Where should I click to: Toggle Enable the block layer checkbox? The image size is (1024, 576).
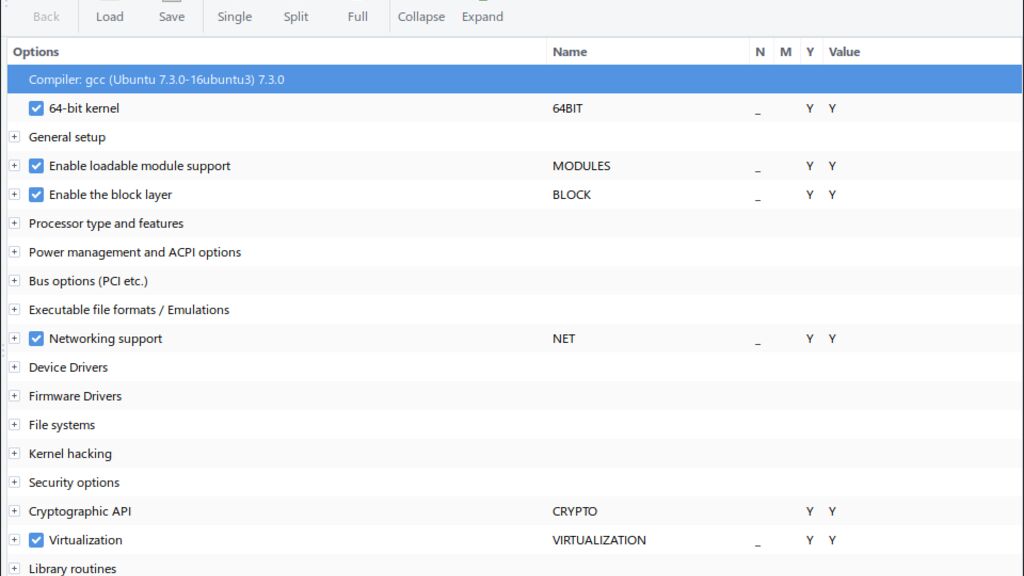pos(36,195)
